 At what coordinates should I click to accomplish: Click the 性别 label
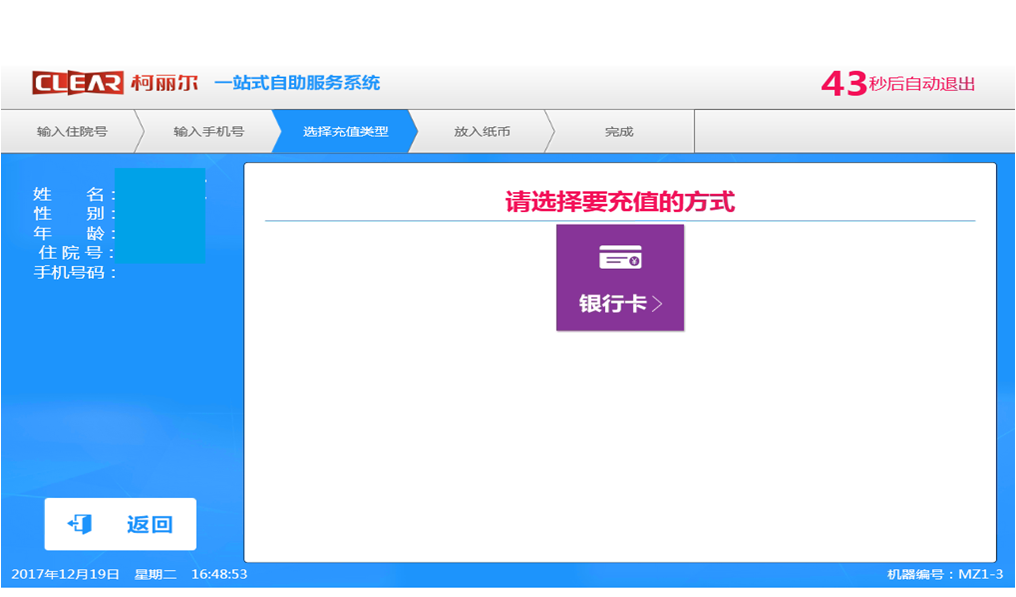point(74,213)
